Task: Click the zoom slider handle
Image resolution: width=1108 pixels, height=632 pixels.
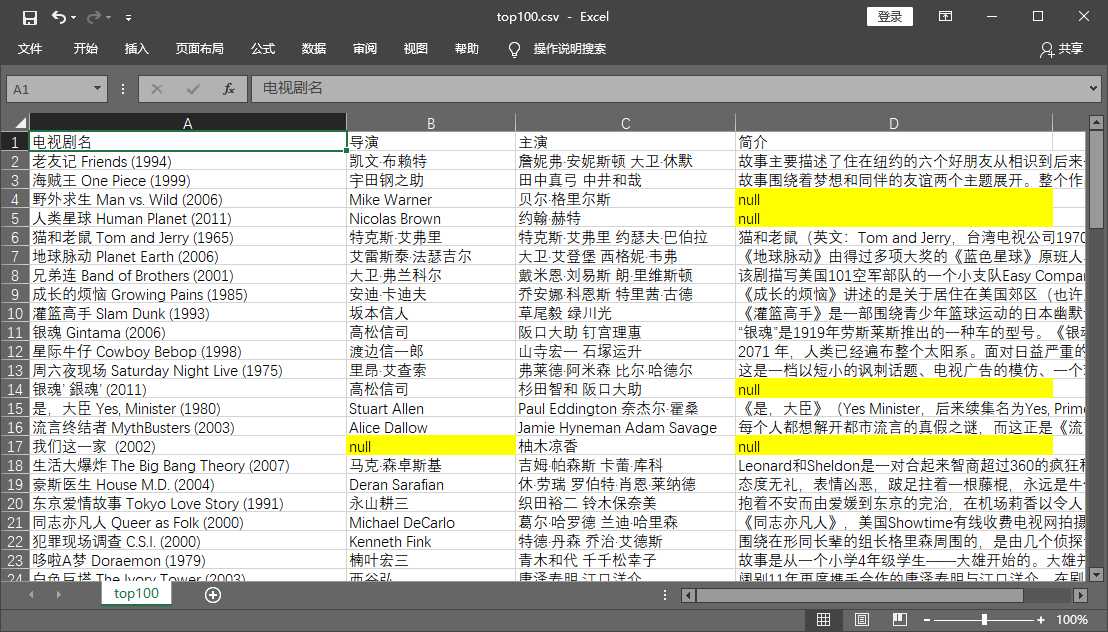Action: pos(984,620)
